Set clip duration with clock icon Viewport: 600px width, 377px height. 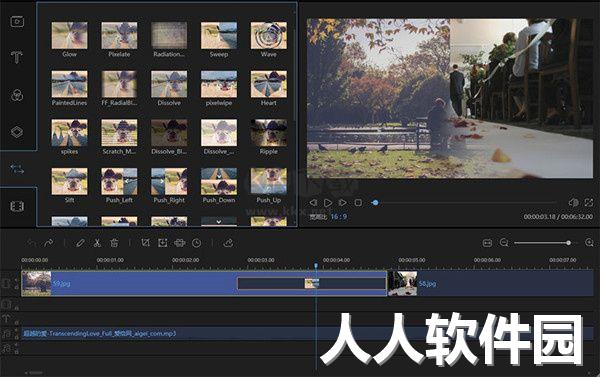point(197,243)
